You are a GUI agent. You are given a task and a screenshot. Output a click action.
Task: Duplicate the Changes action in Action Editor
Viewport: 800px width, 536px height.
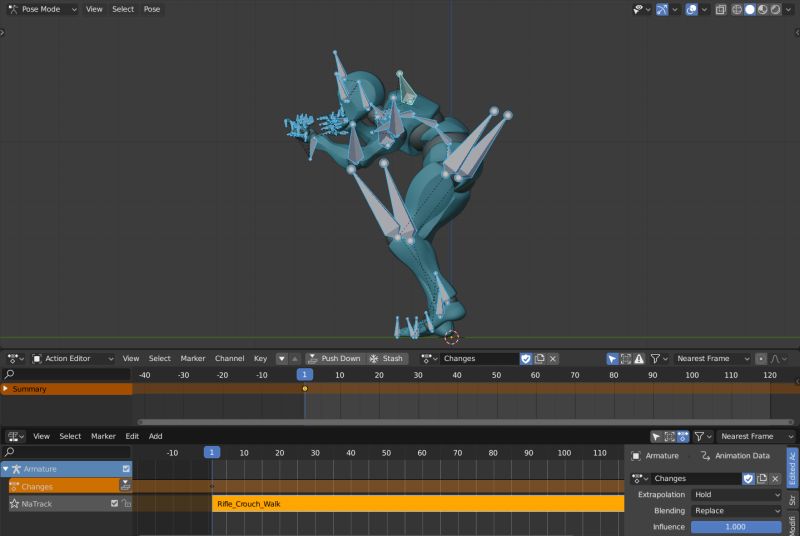[539, 359]
